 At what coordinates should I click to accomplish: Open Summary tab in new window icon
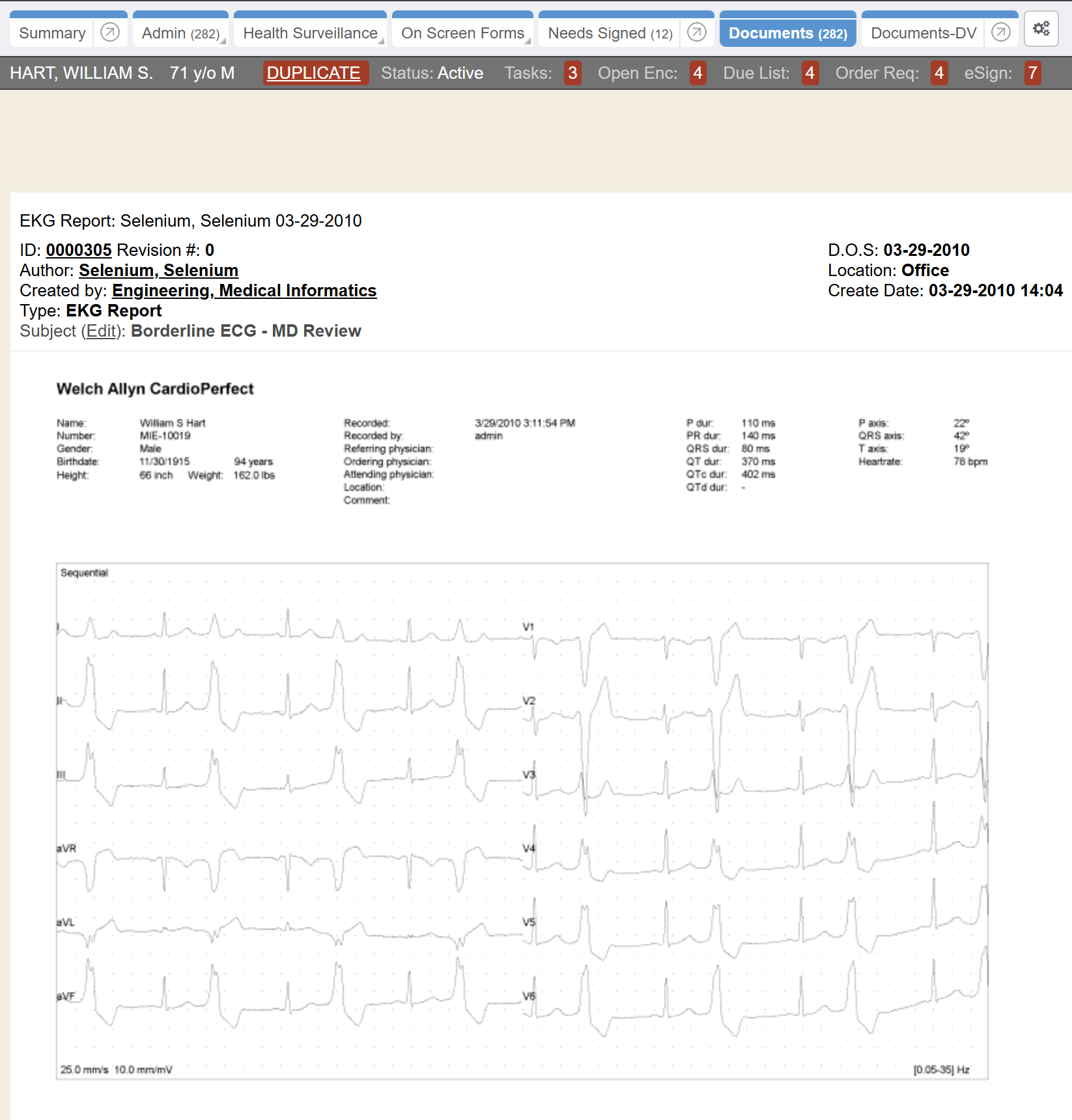110,33
